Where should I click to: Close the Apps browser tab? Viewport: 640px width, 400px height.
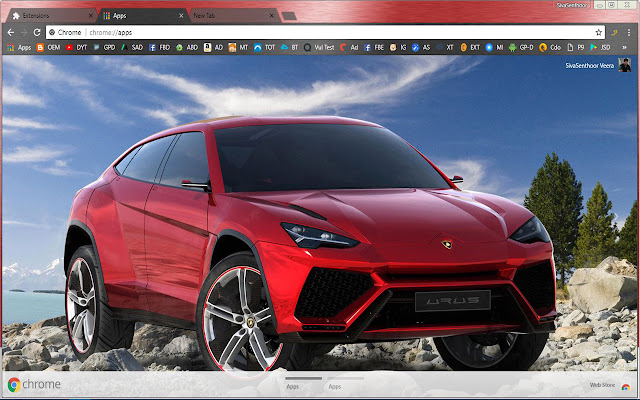[181, 16]
